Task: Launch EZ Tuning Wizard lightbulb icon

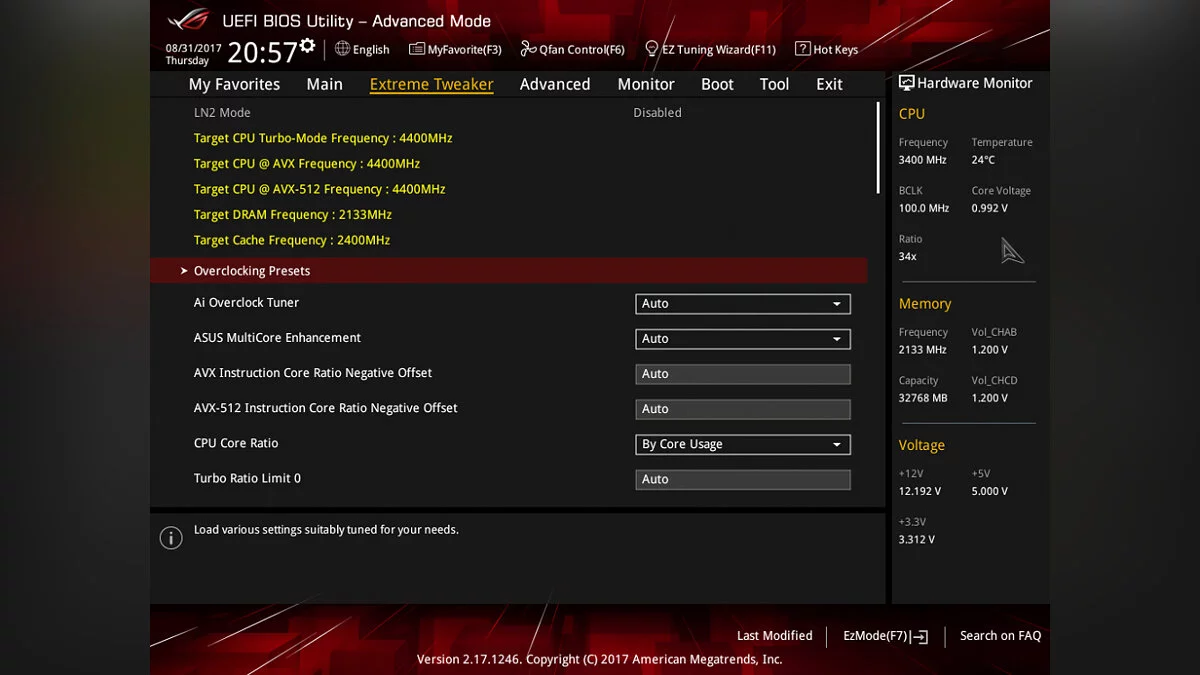Action: click(x=651, y=49)
